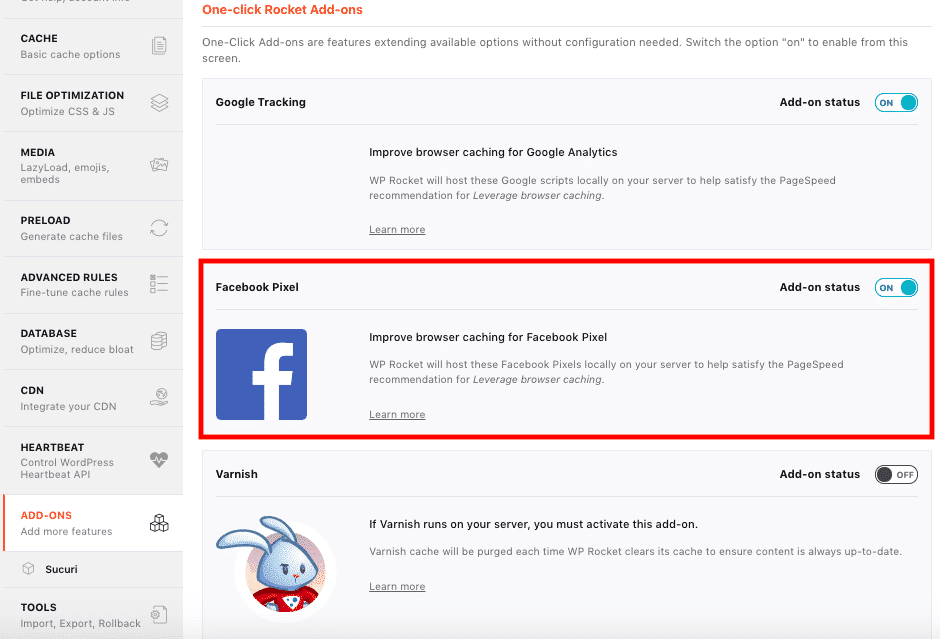
Task: Select the Add-ons cube icon
Action: [158, 521]
